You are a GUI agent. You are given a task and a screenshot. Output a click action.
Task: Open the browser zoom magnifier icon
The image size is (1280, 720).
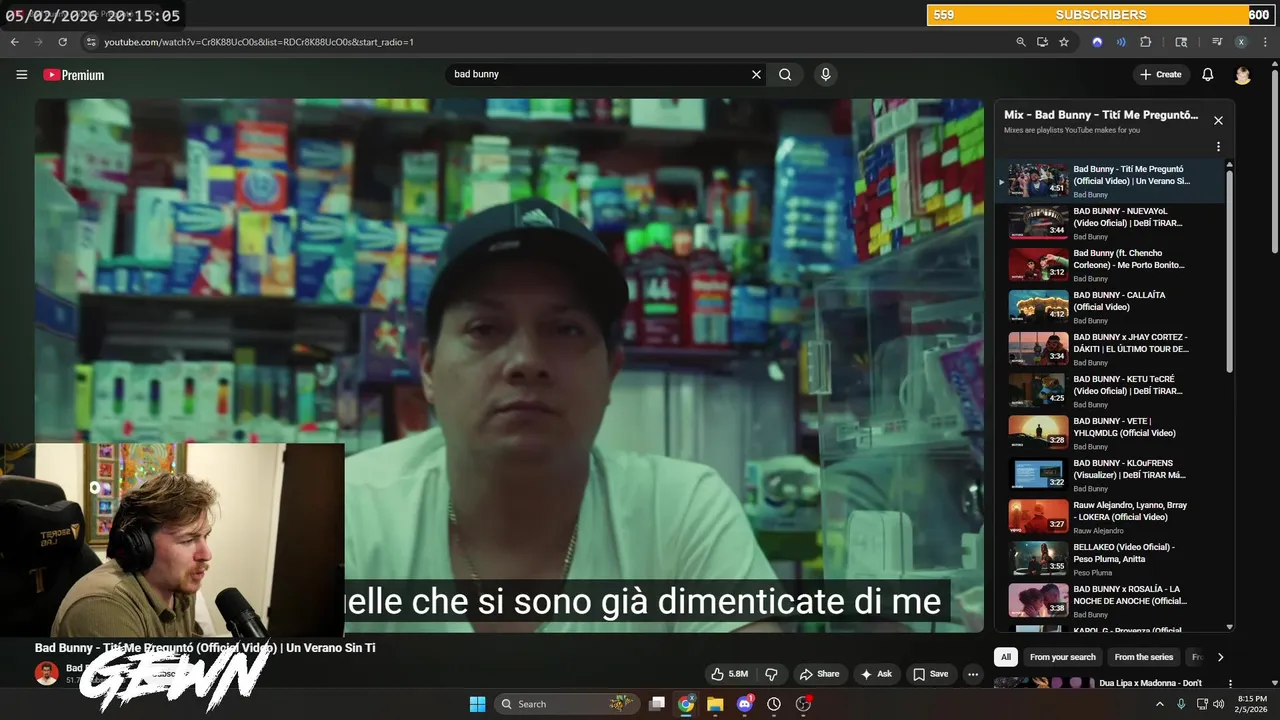click(1020, 42)
